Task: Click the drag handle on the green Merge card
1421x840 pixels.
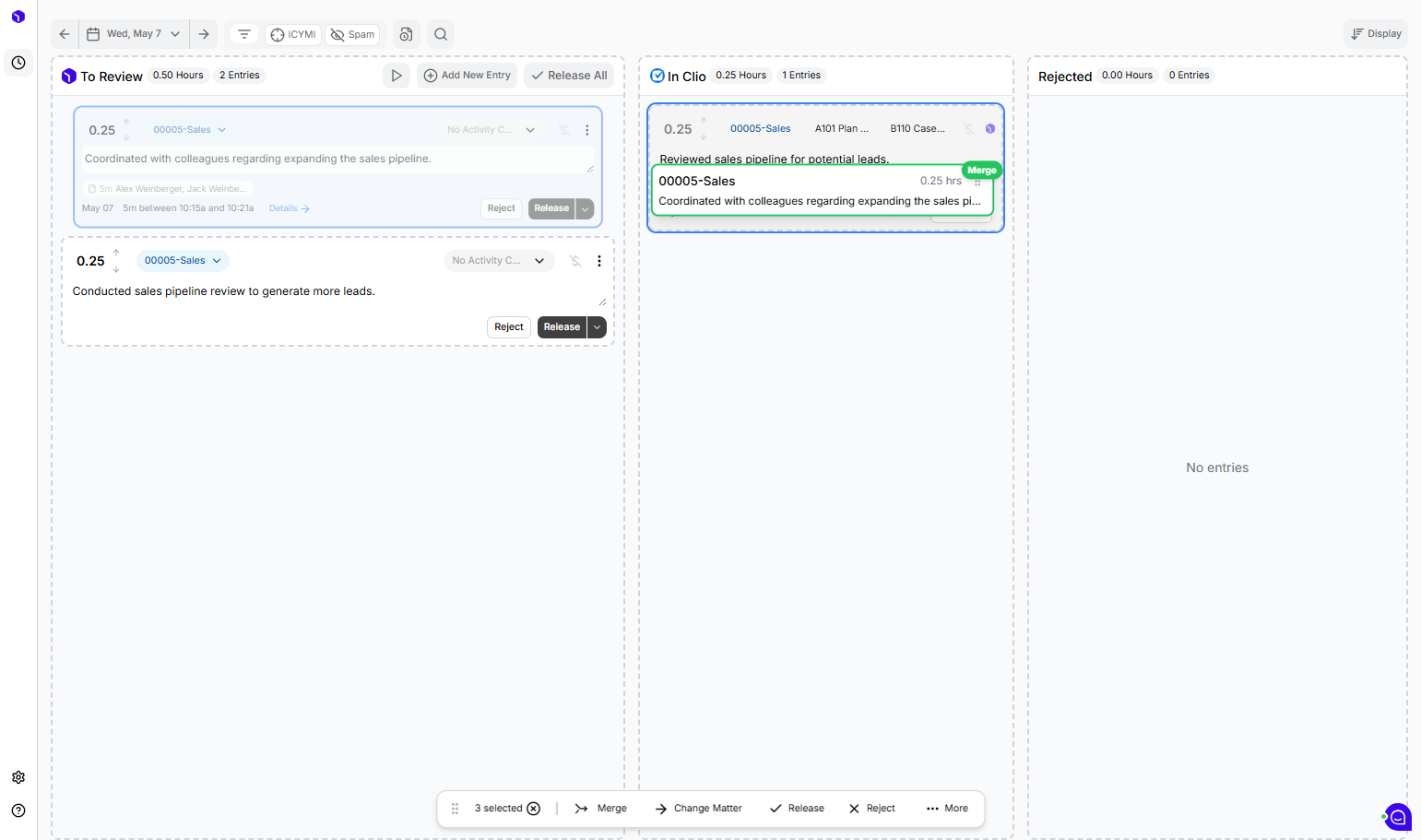Action: 977,182
